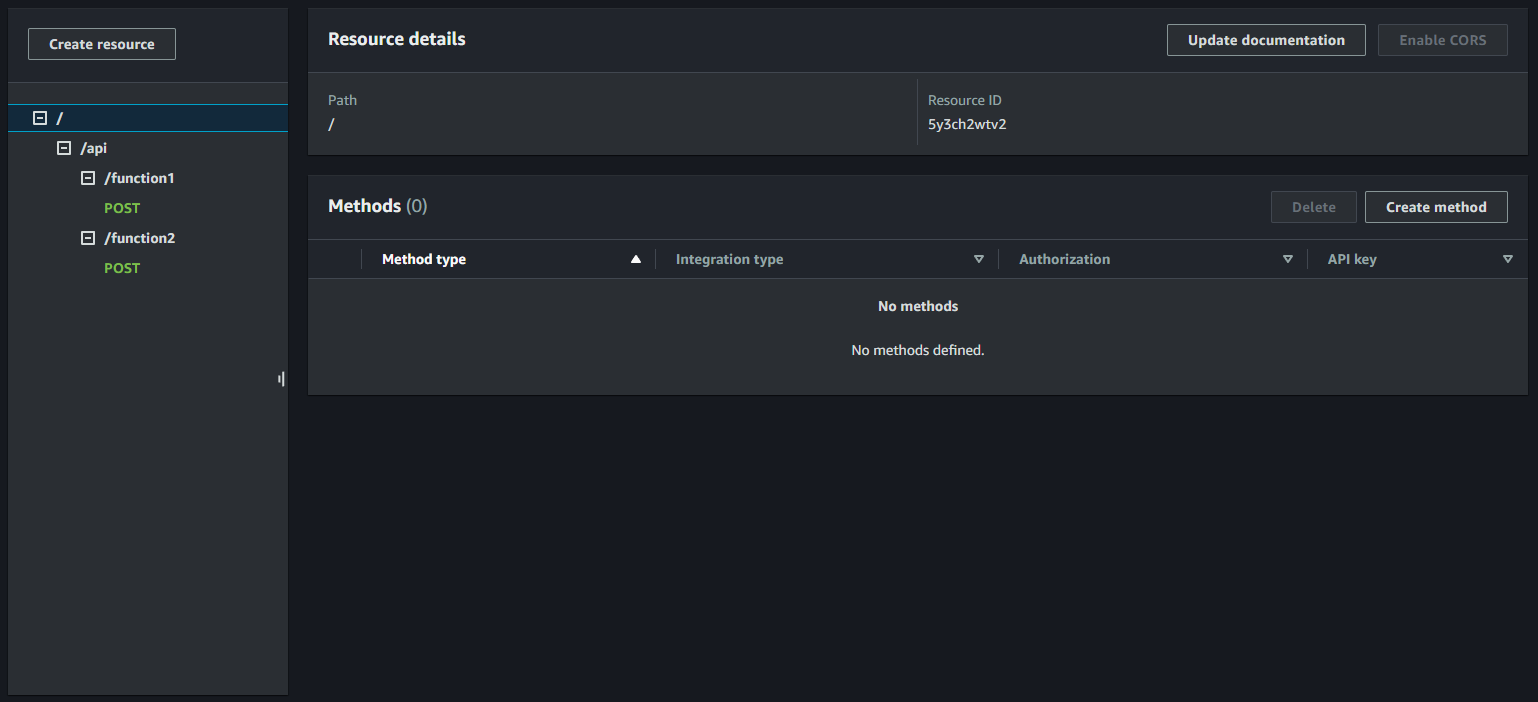Select the /function2 resource label
This screenshot has height=702, width=1538.
click(x=140, y=238)
